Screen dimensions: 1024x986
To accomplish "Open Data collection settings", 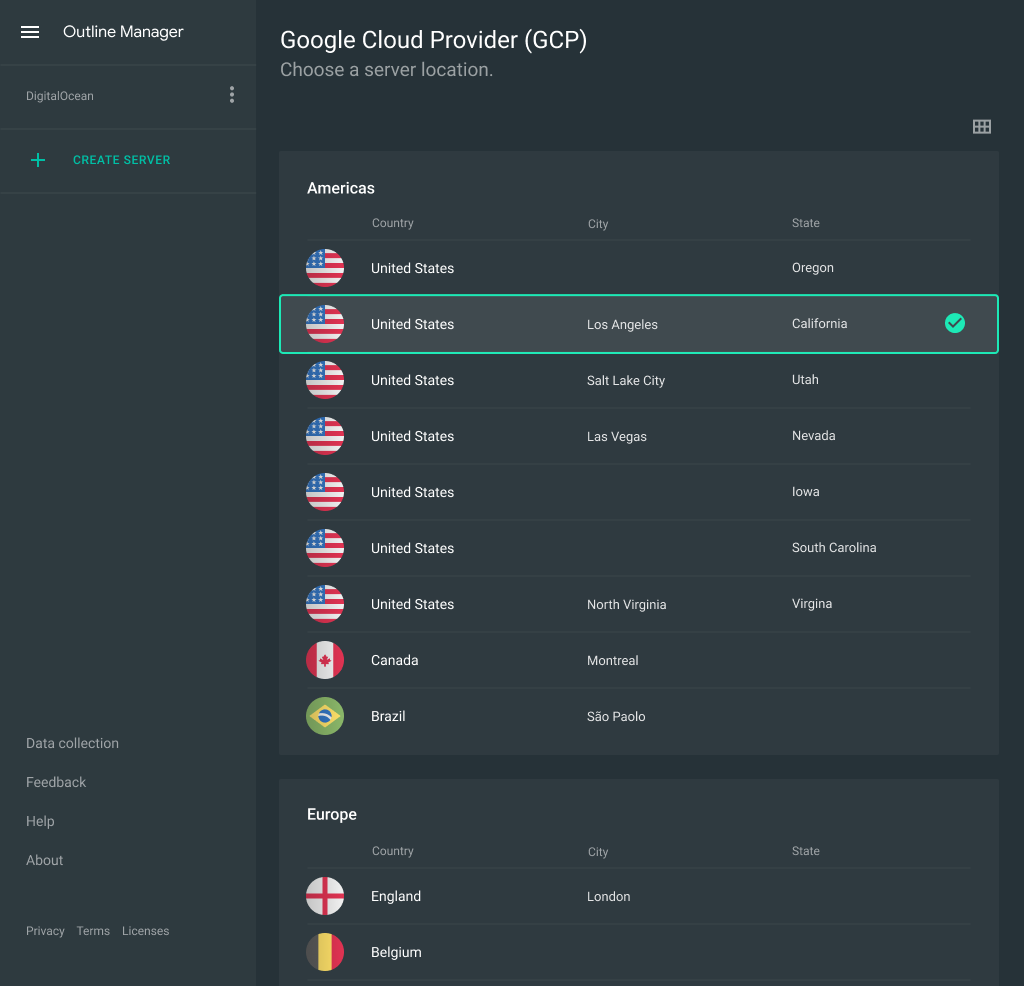I will [x=72, y=743].
